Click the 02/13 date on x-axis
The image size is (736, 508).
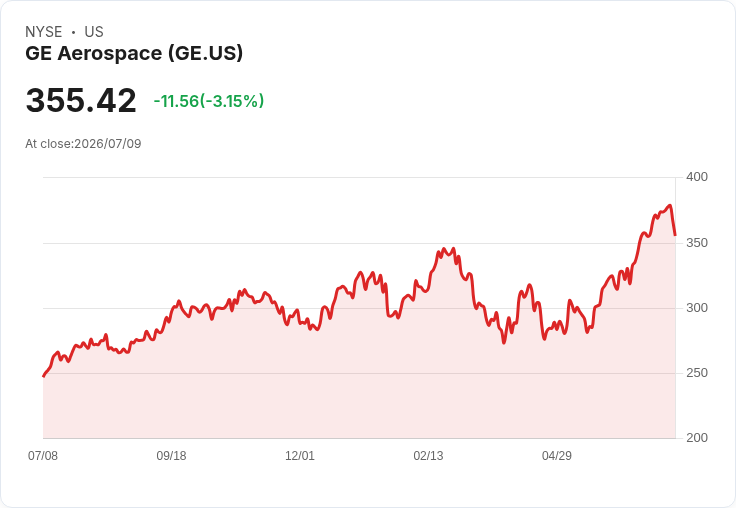tap(428, 455)
